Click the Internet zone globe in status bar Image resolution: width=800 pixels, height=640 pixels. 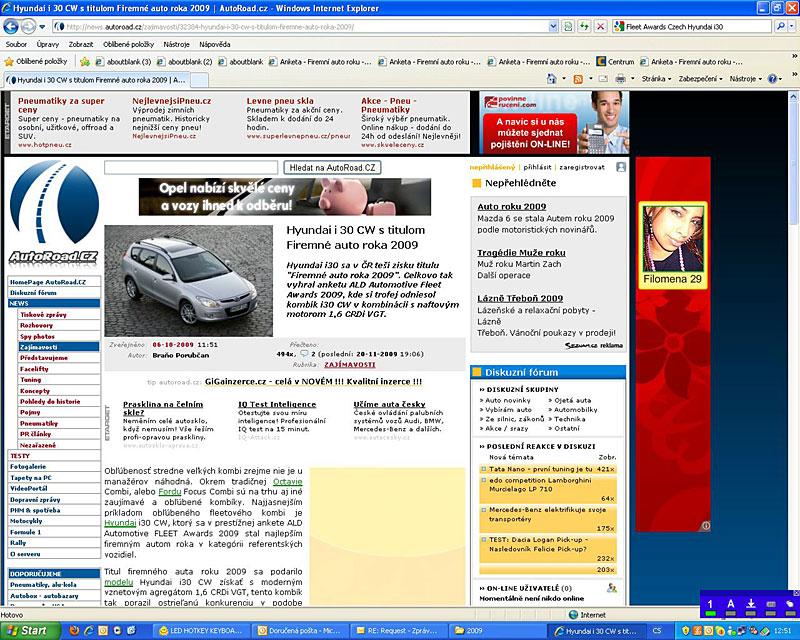[x=573, y=615]
